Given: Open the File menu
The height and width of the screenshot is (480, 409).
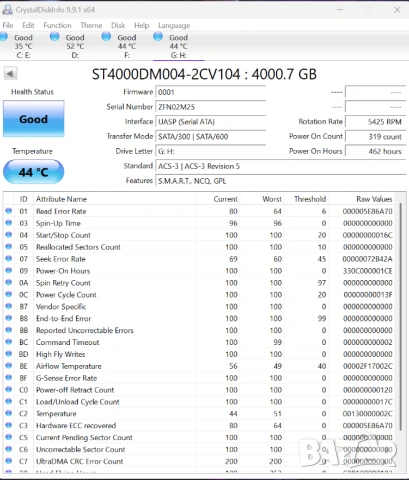Looking at the screenshot, I should click(x=8, y=25).
